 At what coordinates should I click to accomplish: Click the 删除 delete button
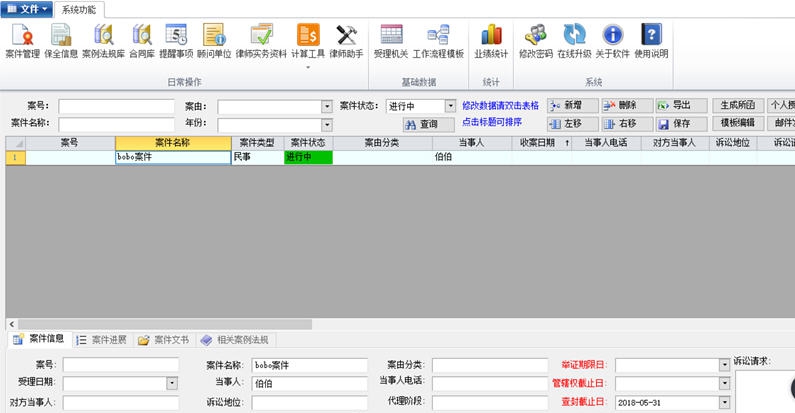click(x=627, y=105)
